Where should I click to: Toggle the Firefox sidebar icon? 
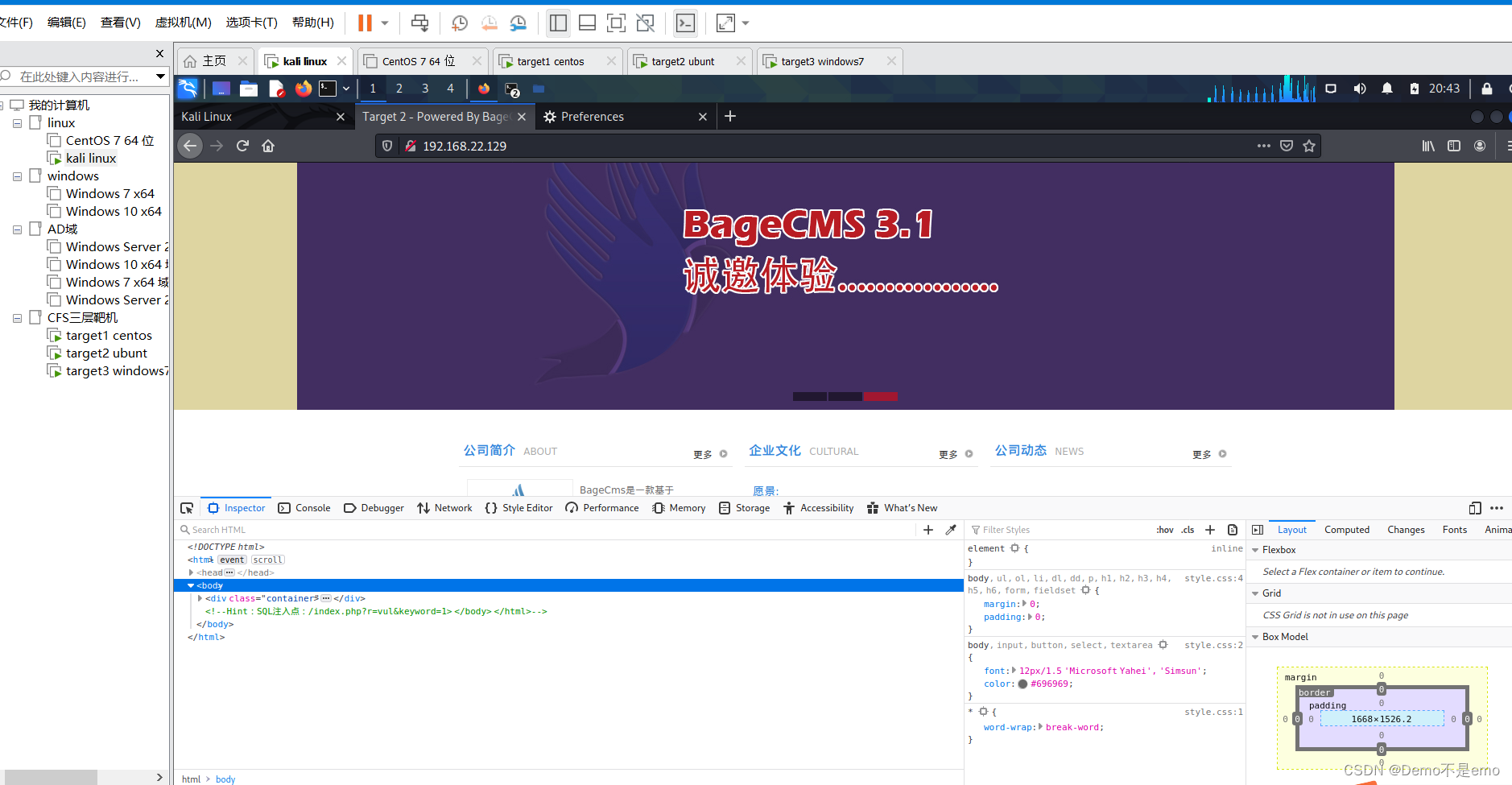pyautogui.click(x=1454, y=146)
